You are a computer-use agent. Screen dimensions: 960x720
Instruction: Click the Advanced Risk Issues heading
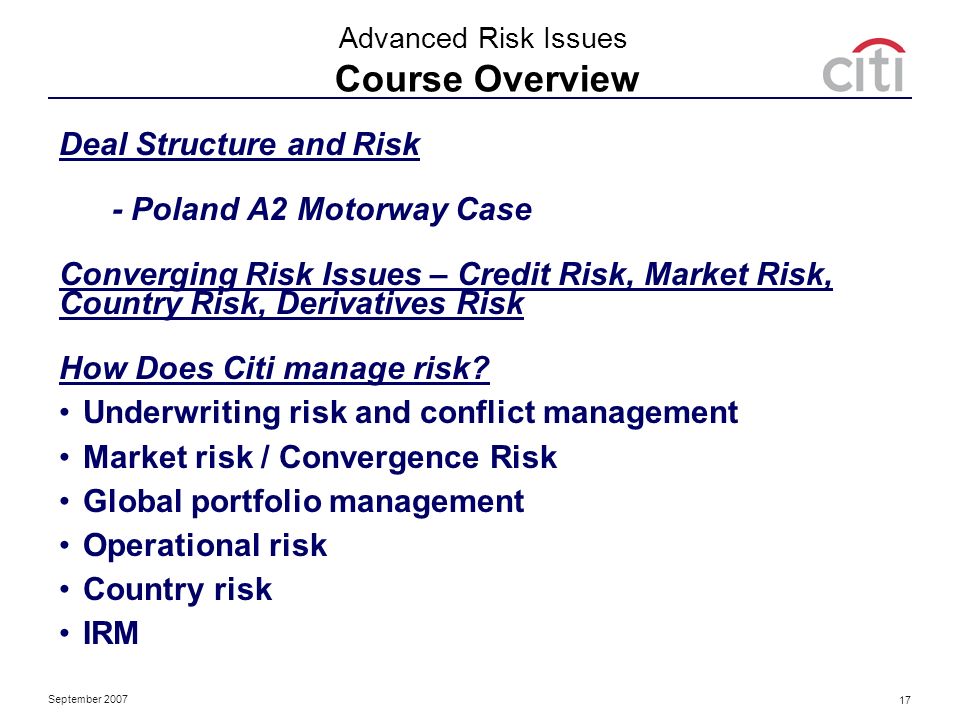point(482,38)
